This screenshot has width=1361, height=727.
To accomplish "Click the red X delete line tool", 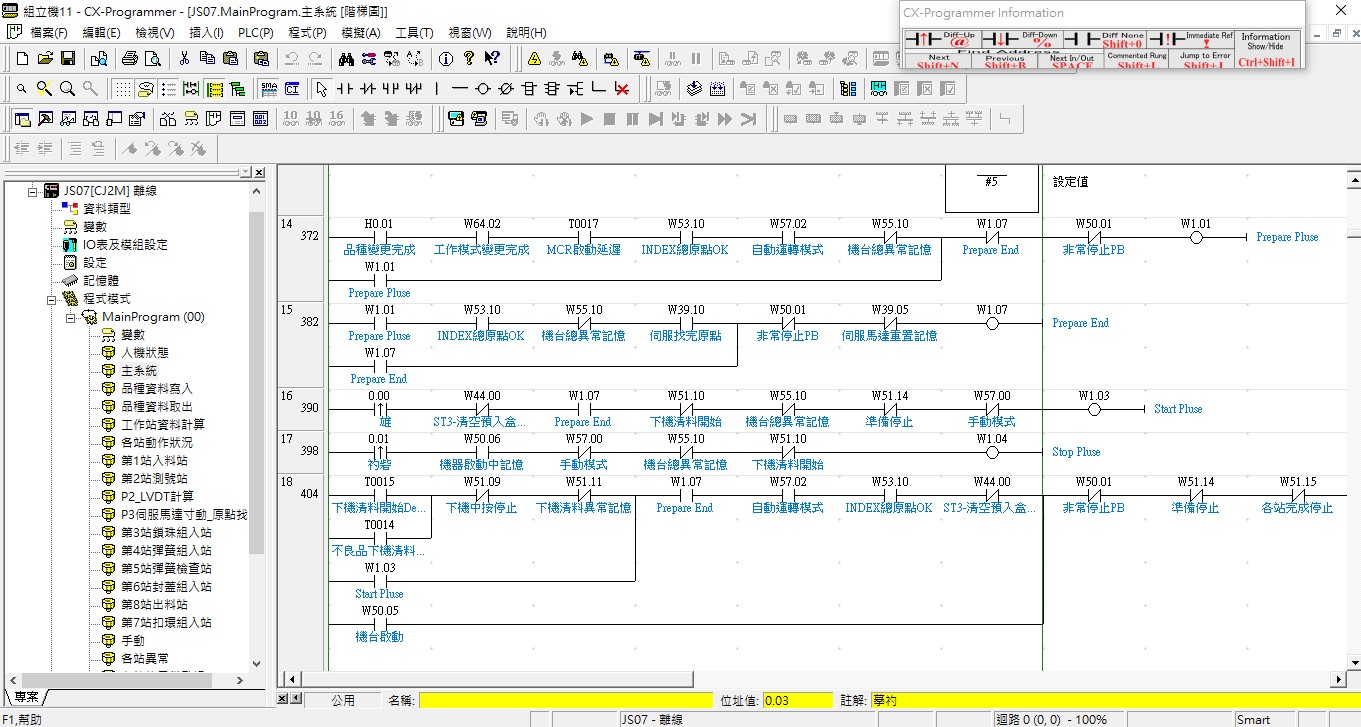I will click(x=622, y=89).
